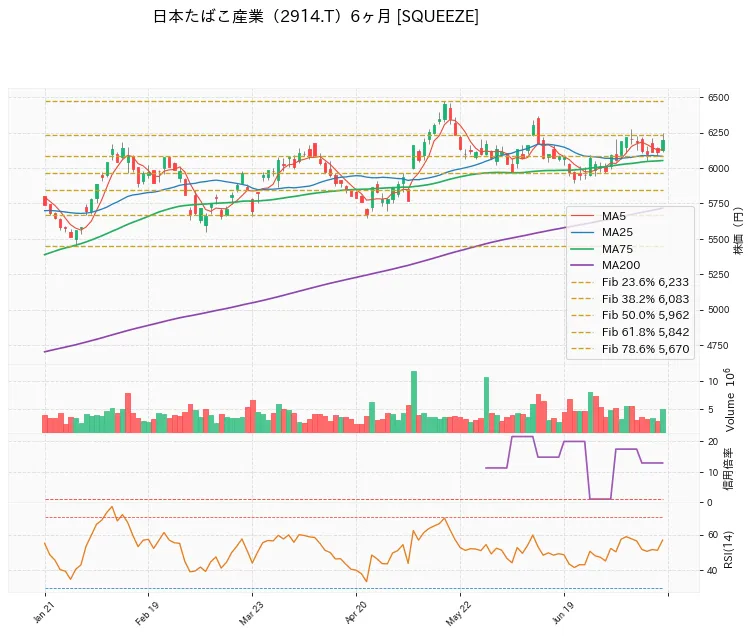The image size is (752, 636).
Task: Click the 信用倍率 axis title
Action: pyautogui.click(x=728, y=469)
